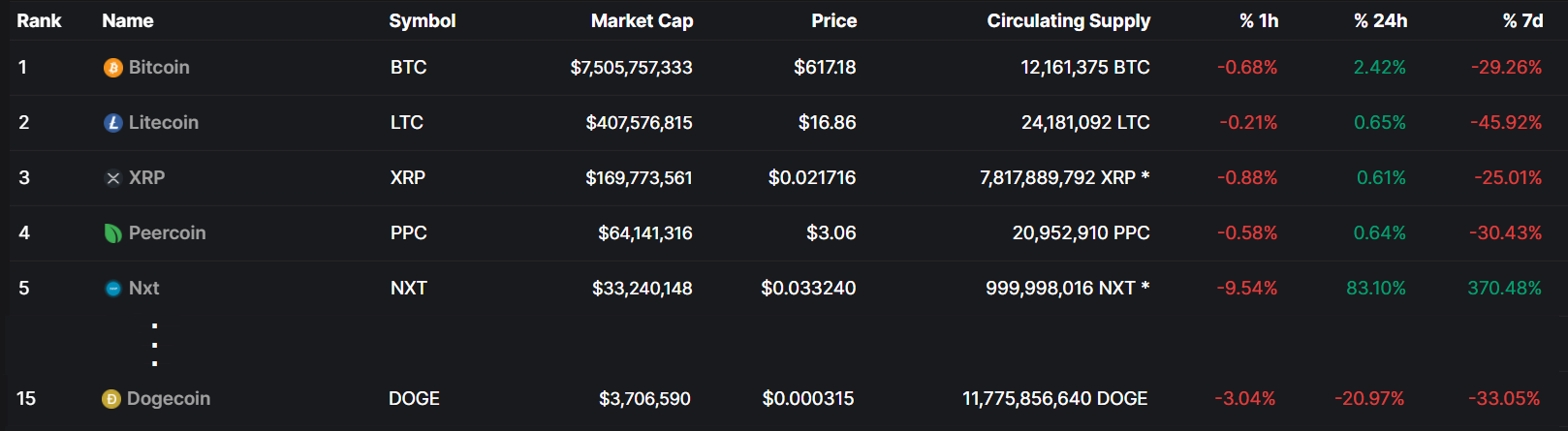This screenshot has width=1568, height=431.
Task: Click the blue Litecoin coin icon
Action: [113, 123]
